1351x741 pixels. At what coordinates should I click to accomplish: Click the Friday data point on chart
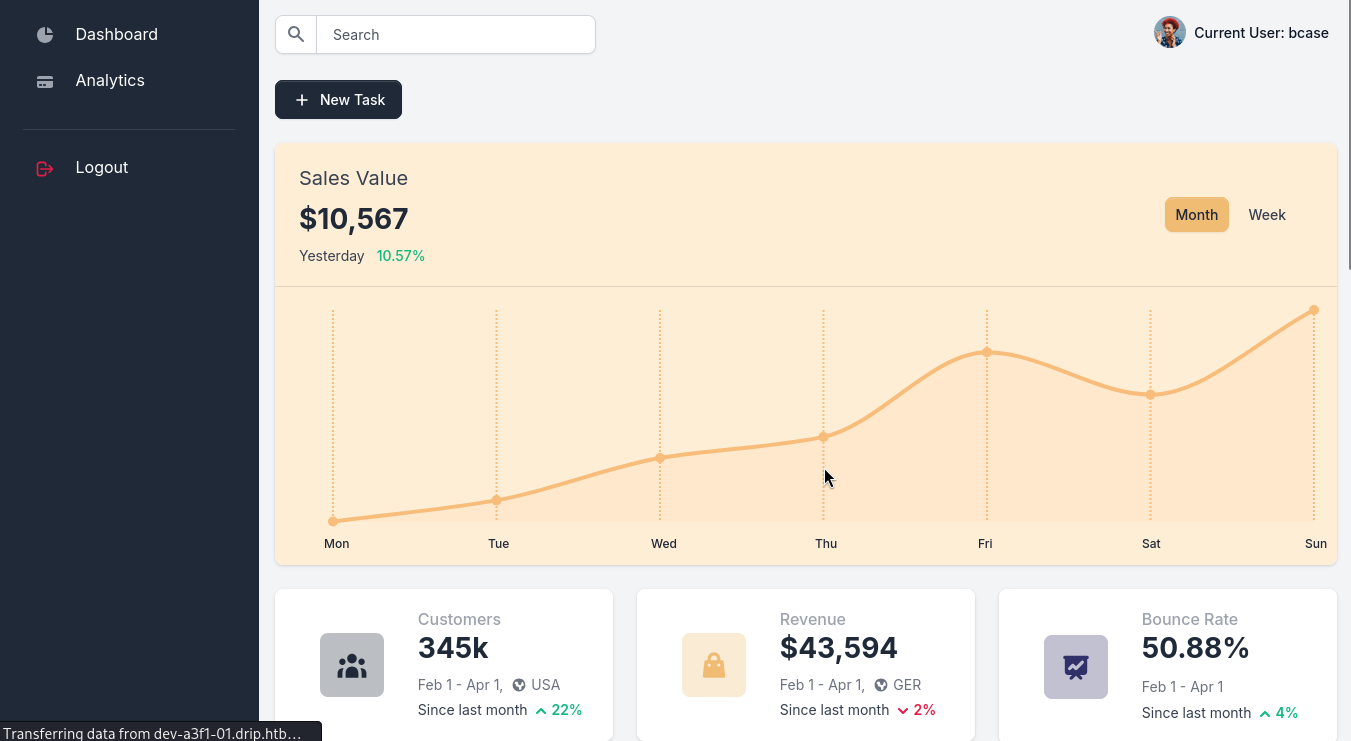click(987, 352)
